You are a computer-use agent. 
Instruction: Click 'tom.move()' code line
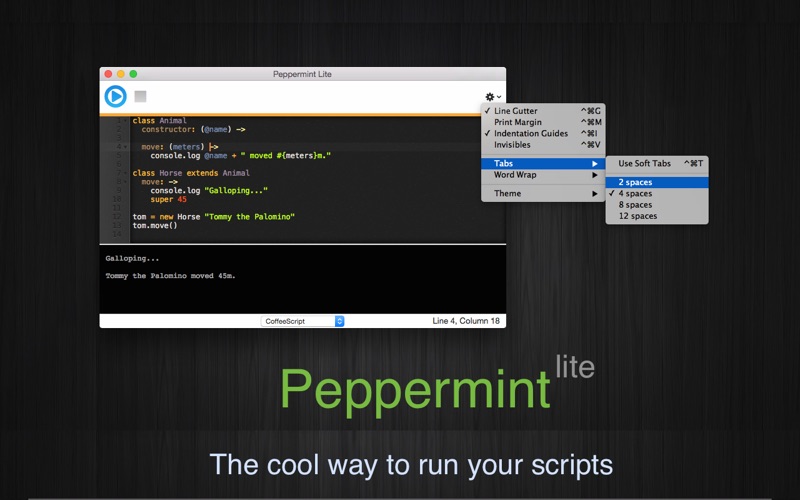pos(155,226)
